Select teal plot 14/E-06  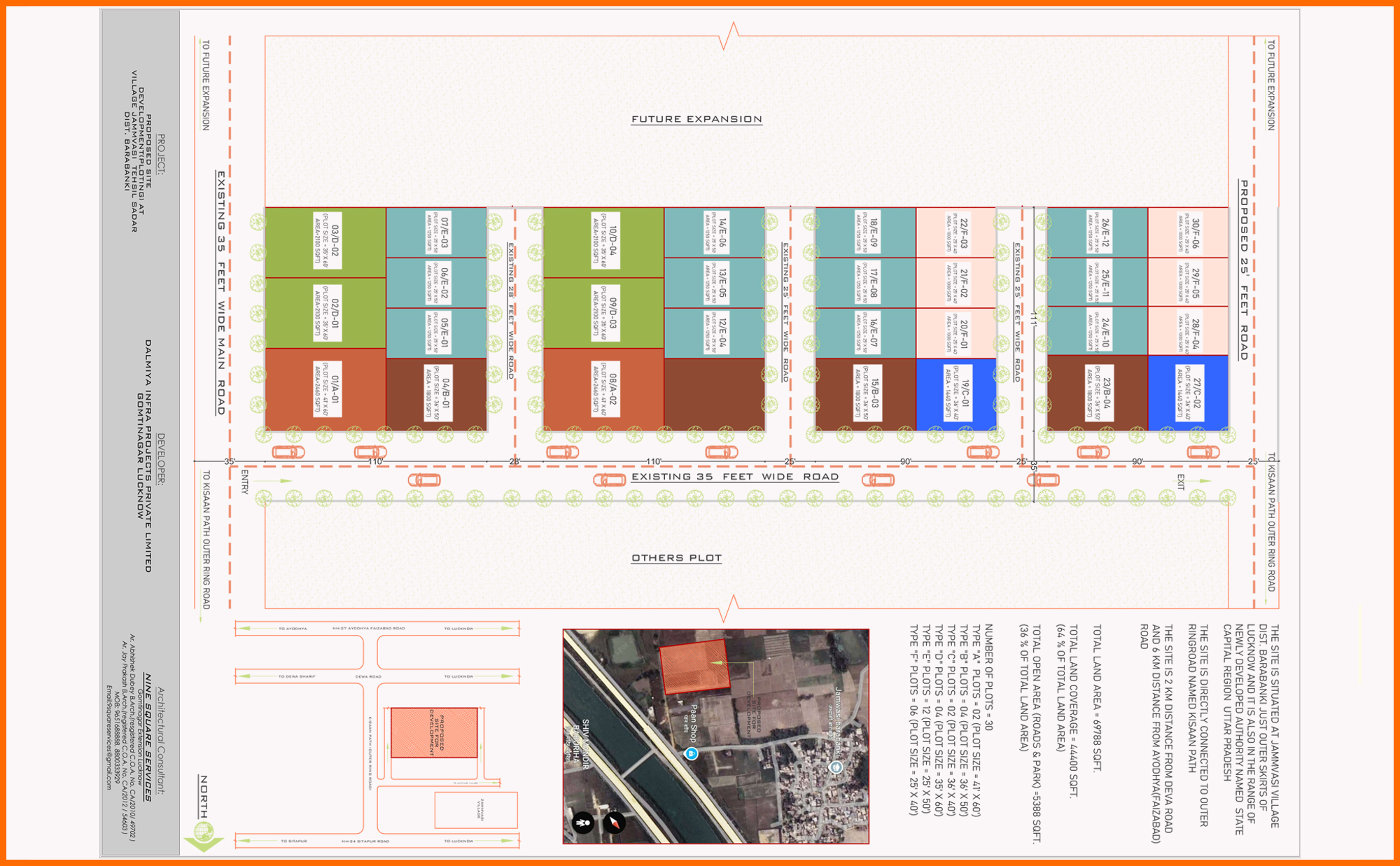(x=714, y=232)
